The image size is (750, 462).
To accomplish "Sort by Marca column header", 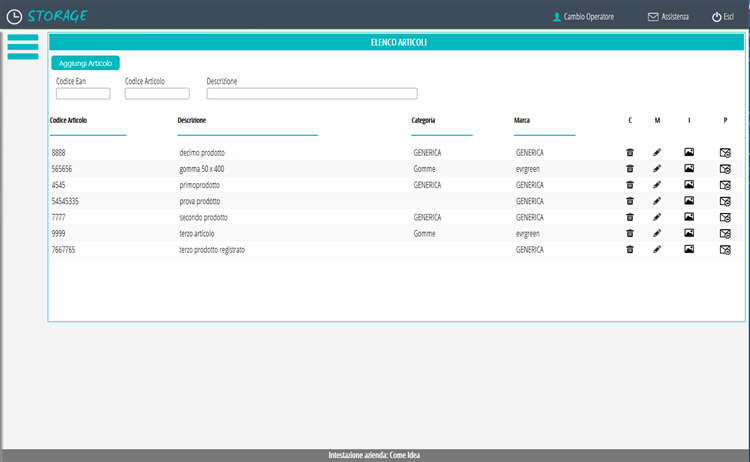I will point(522,121).
